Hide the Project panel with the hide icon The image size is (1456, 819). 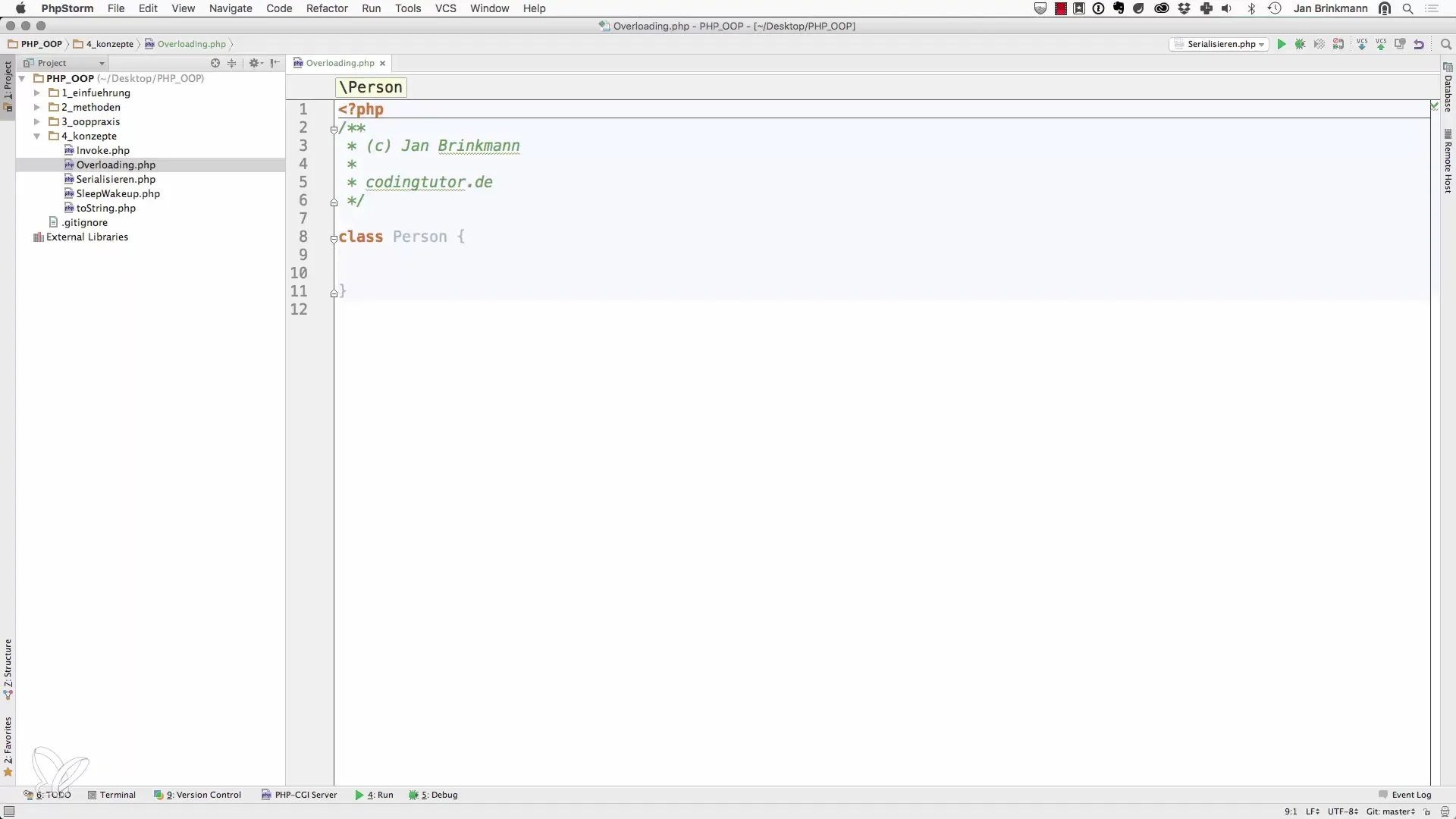275,64
